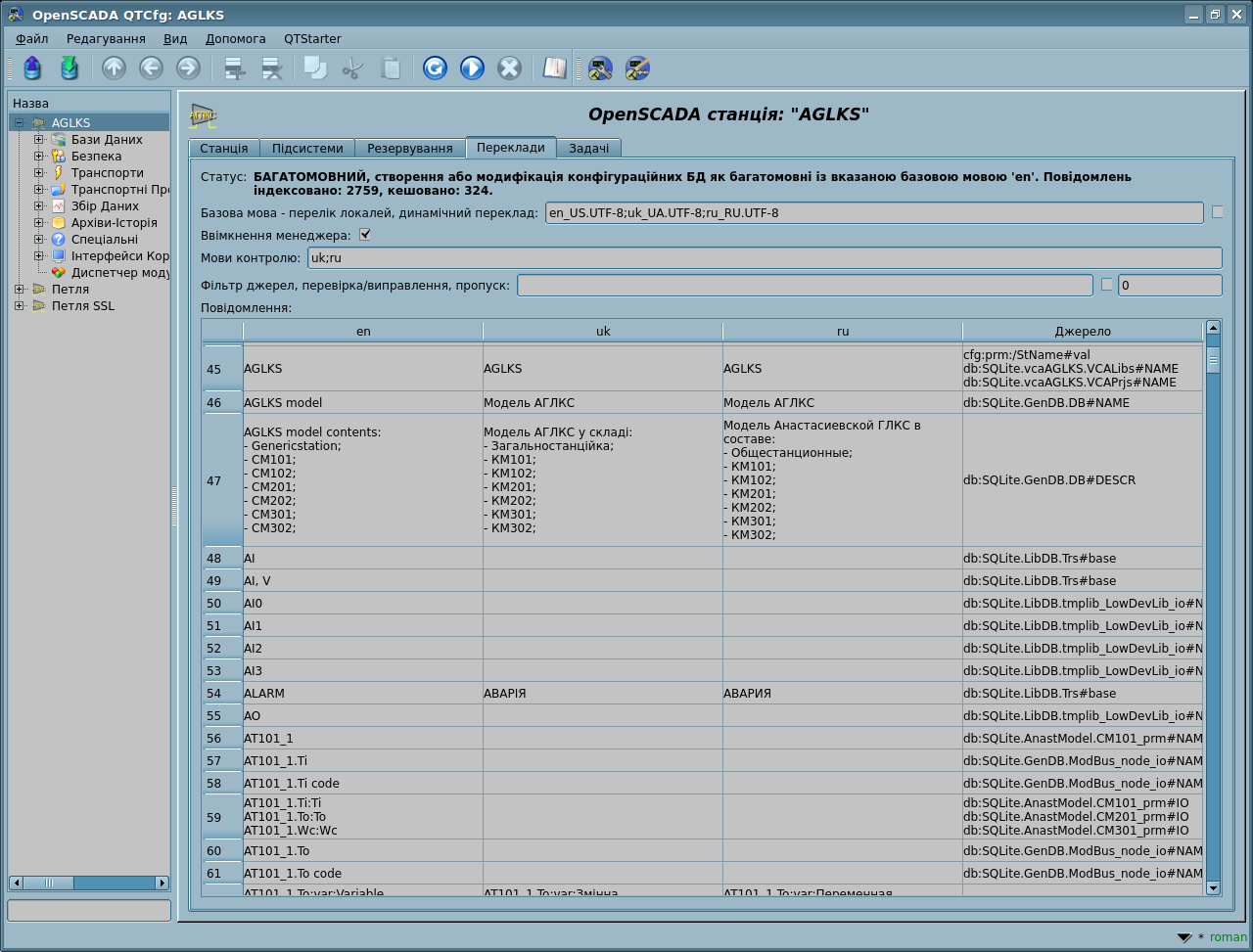Open the Редагування menu
Screen dimensions: 1253x952
click(106, 39)
